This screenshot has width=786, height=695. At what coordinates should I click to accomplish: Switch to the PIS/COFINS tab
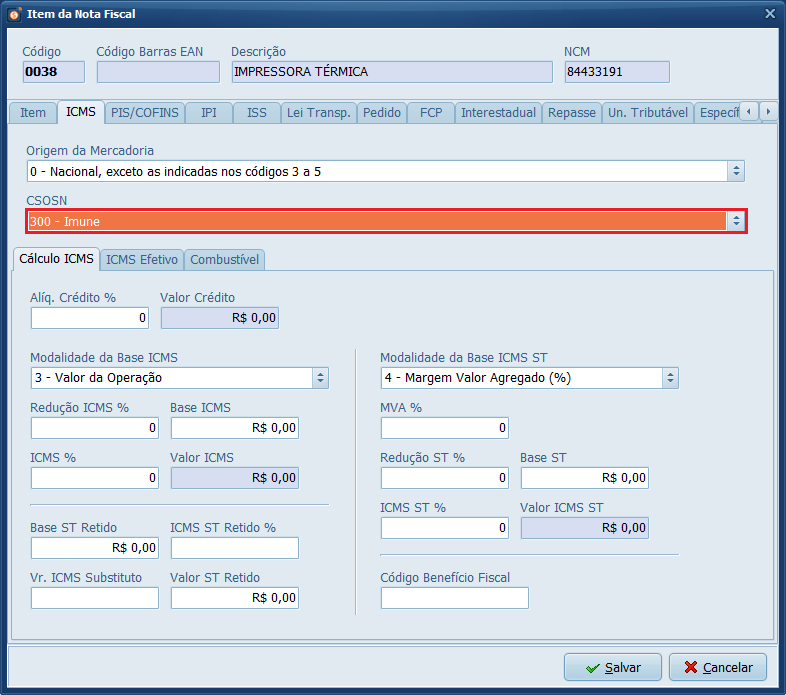point(145,113)
